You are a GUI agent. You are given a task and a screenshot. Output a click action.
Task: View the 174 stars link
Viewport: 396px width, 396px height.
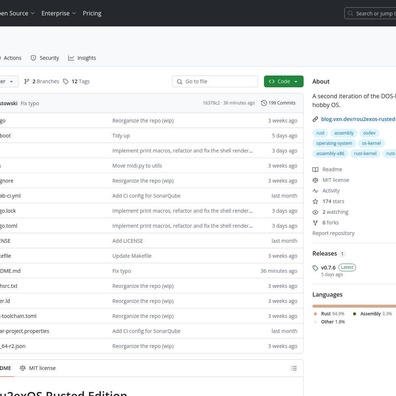click(x=333, y=201)
